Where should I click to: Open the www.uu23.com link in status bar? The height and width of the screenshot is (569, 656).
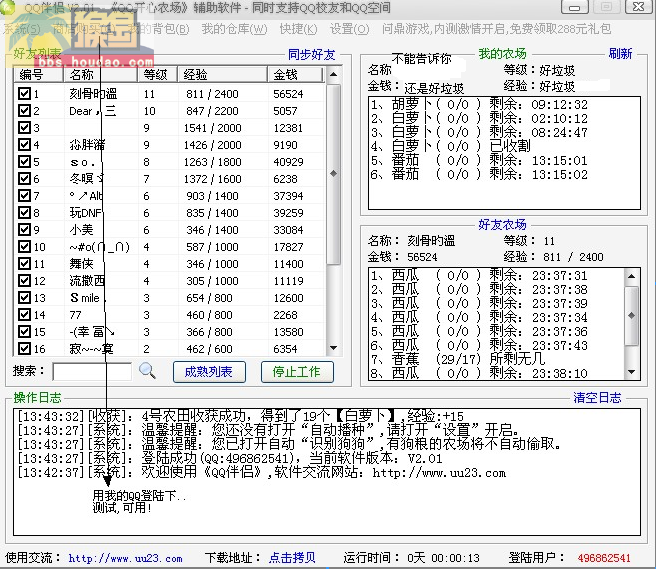[x=126, y=558]
